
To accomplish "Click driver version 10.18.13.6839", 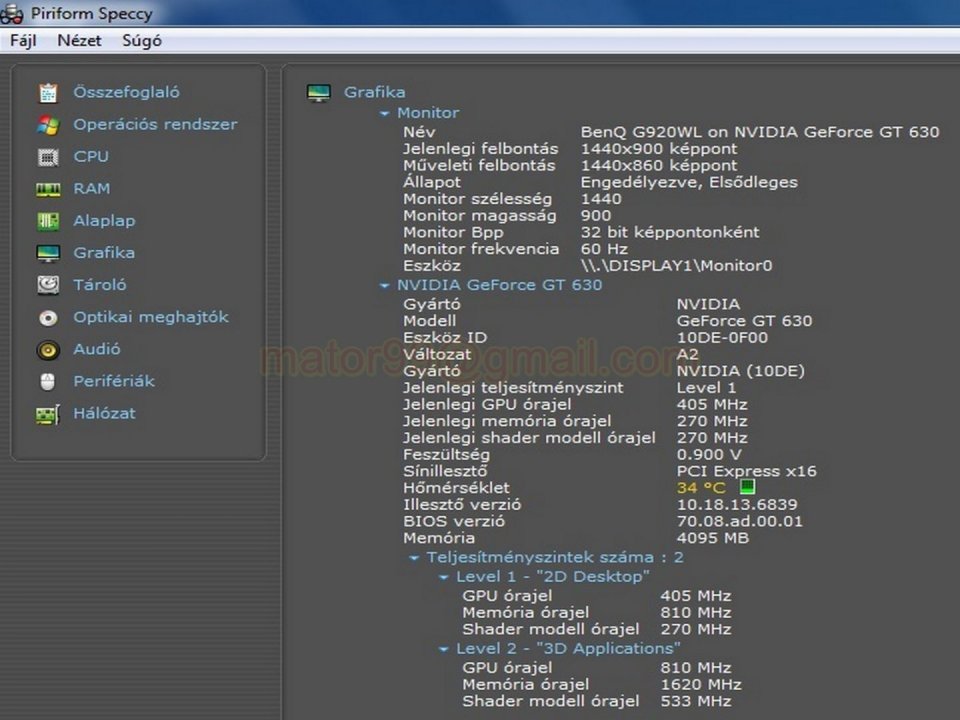I will (737, 504).
